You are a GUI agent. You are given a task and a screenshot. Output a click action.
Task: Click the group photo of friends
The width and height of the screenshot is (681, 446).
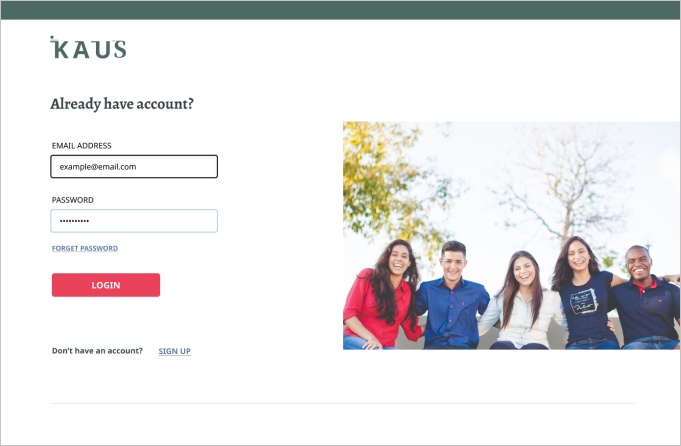tap(512, 235)
